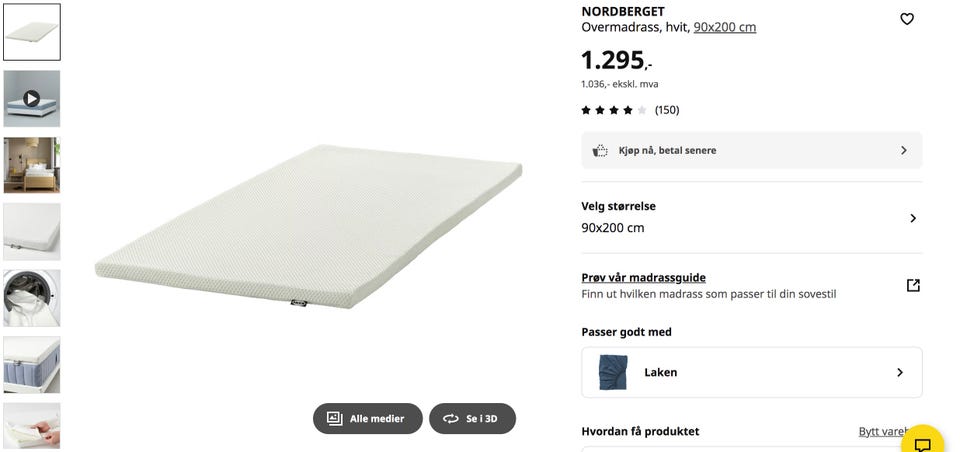This screenshot has width=960, height=452.
Task: Open the yellow chat bubble button
Action: 923,443
